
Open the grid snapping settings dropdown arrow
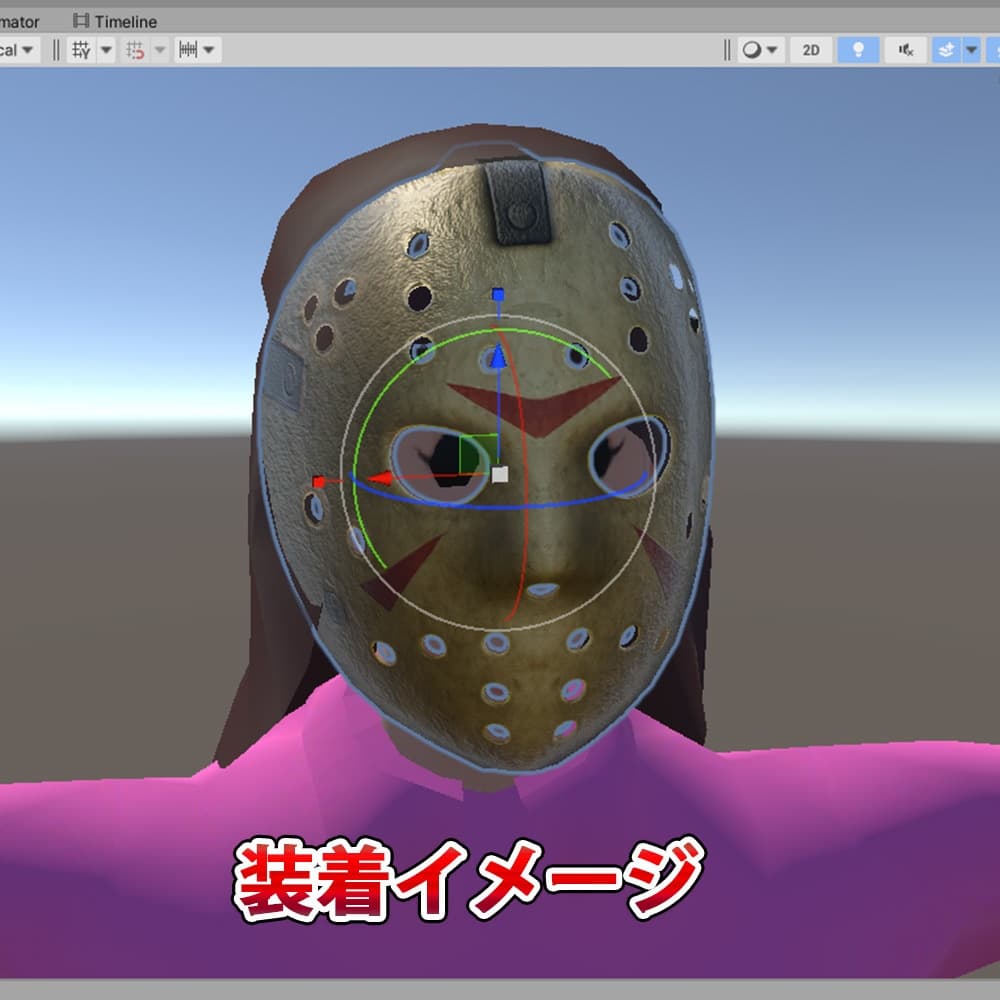coord(160,49)
